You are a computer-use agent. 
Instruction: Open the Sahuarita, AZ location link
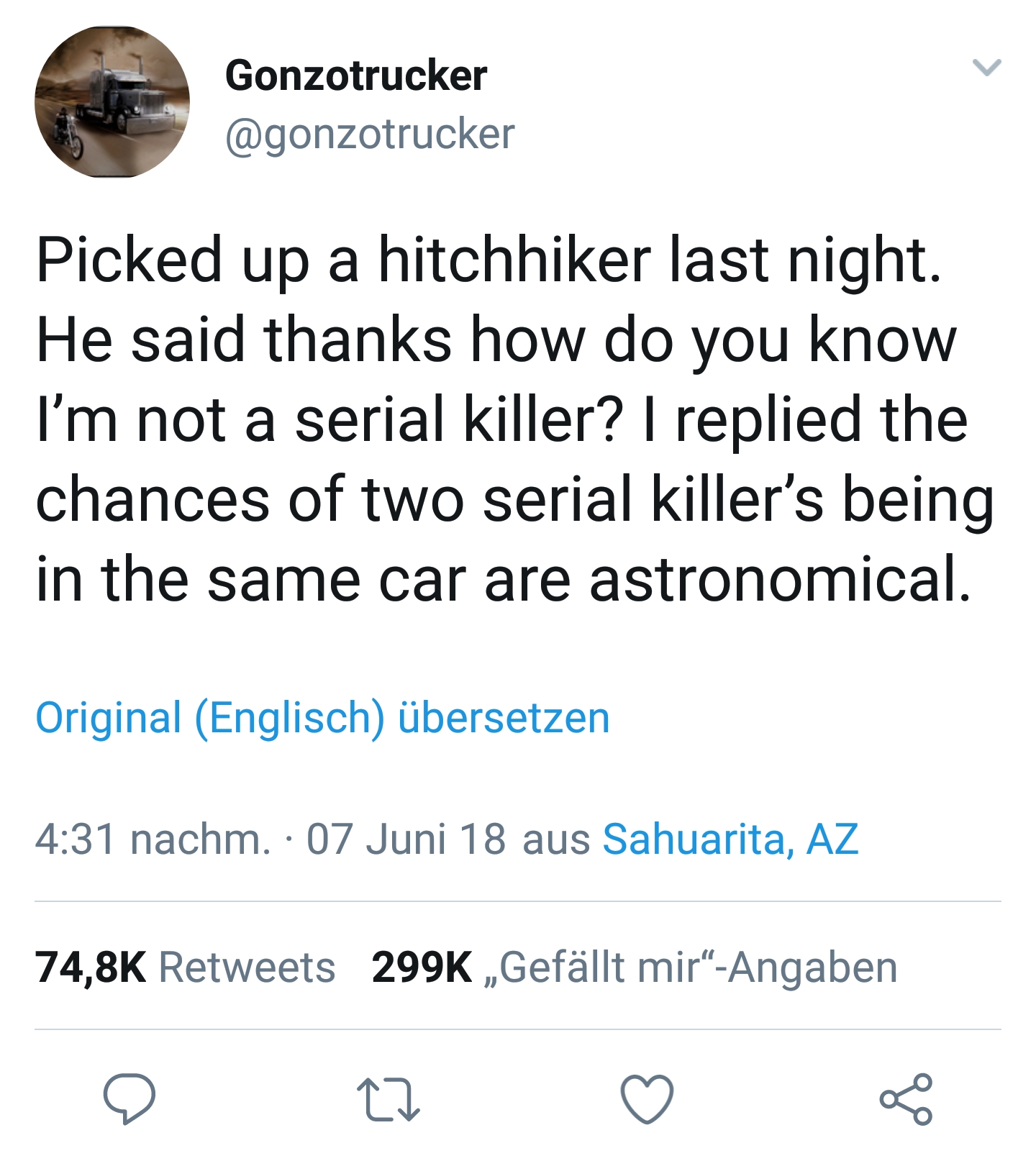(730, 839)
